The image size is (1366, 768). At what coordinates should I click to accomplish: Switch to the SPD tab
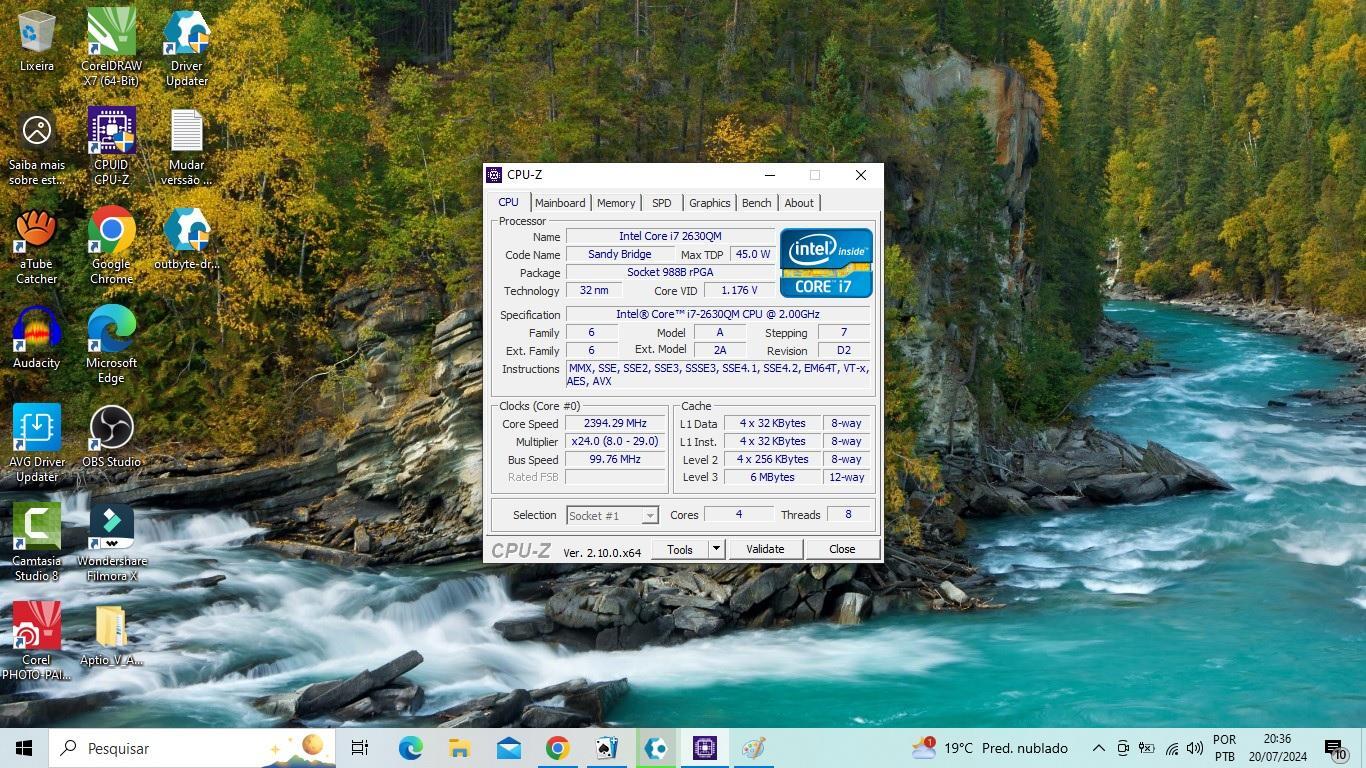(662, 203)
